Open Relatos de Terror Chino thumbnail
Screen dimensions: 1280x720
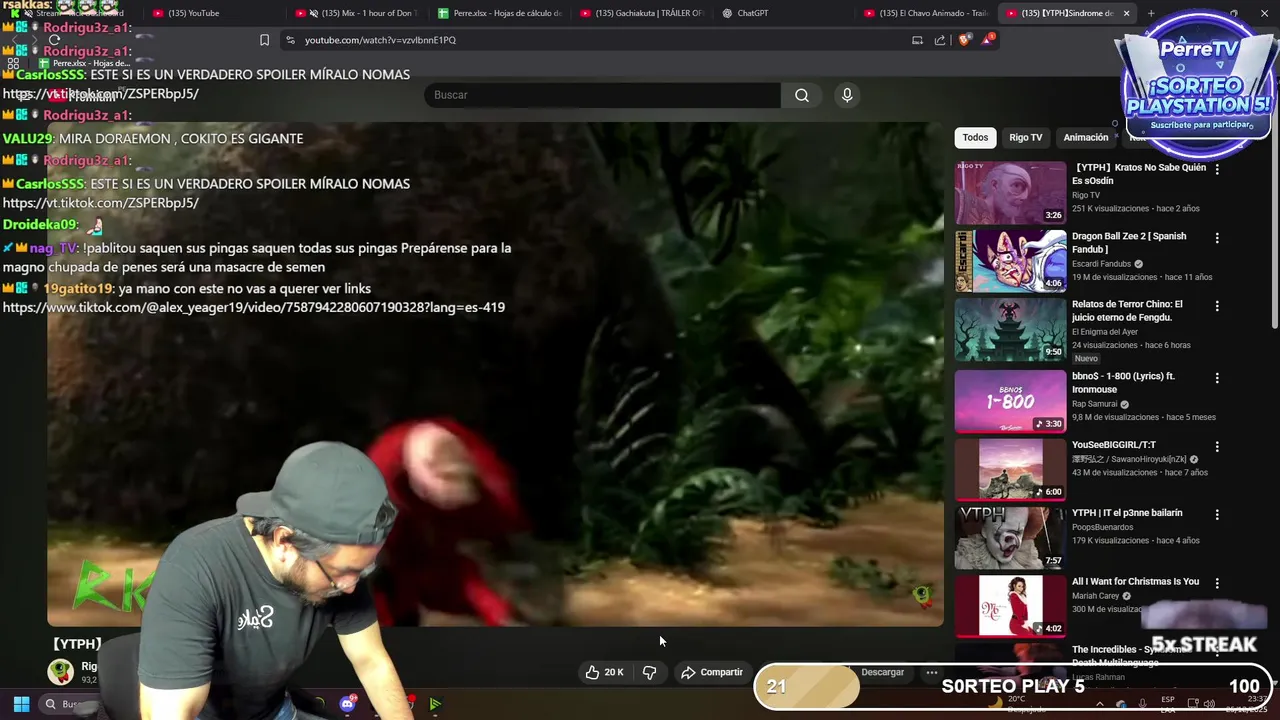[x=1010, y=329]
